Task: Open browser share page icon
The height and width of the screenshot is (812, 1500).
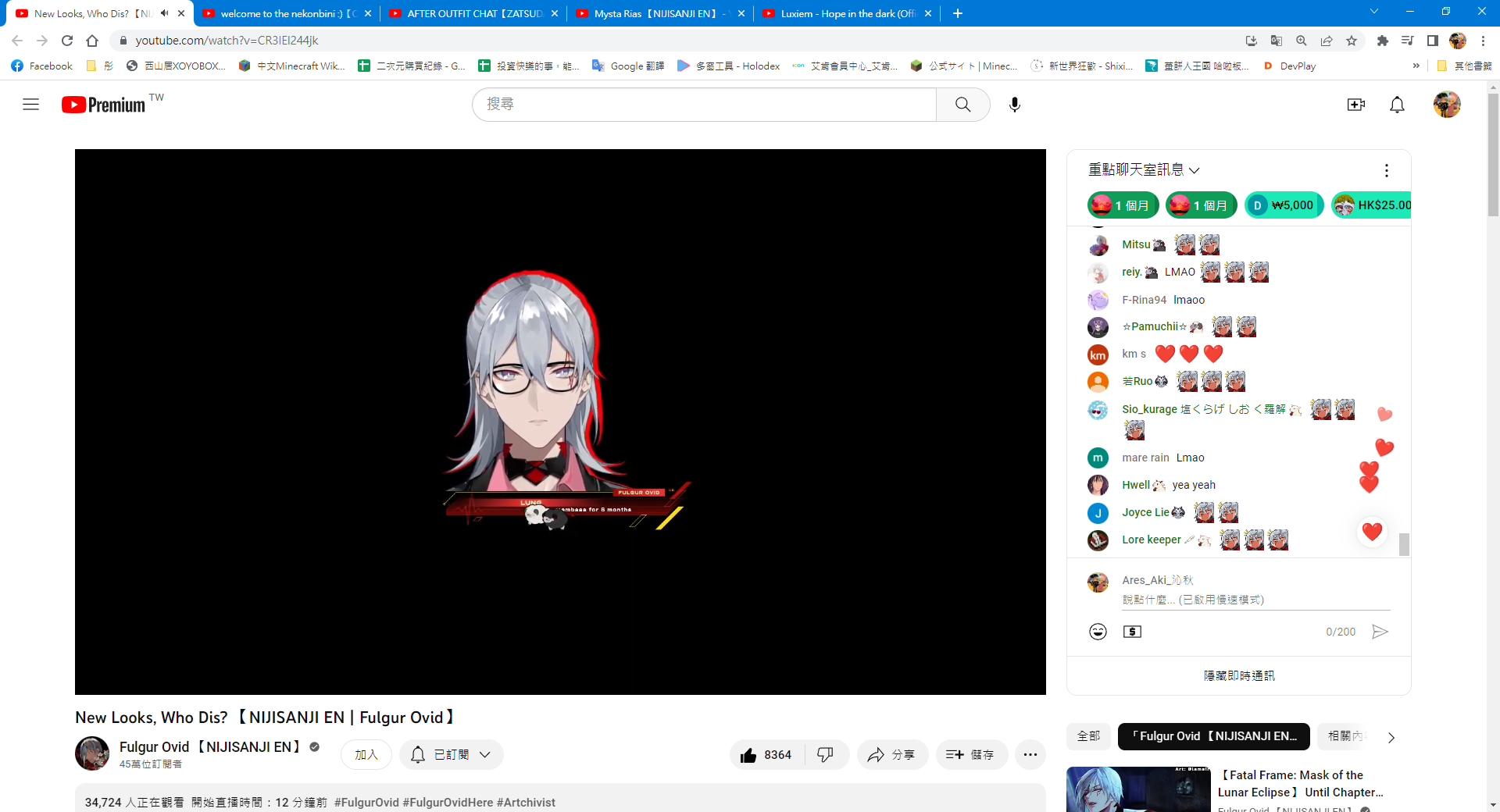Action: [1327, 41]
